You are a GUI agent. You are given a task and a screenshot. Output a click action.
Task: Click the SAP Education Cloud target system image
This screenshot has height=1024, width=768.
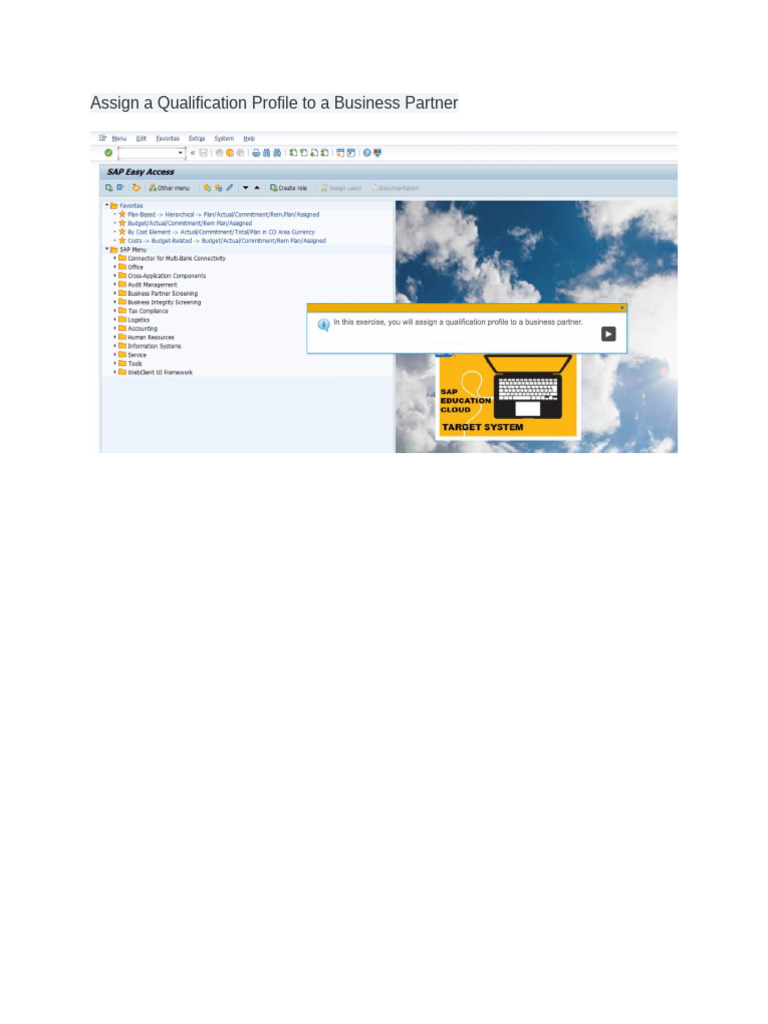pos(507,396)
